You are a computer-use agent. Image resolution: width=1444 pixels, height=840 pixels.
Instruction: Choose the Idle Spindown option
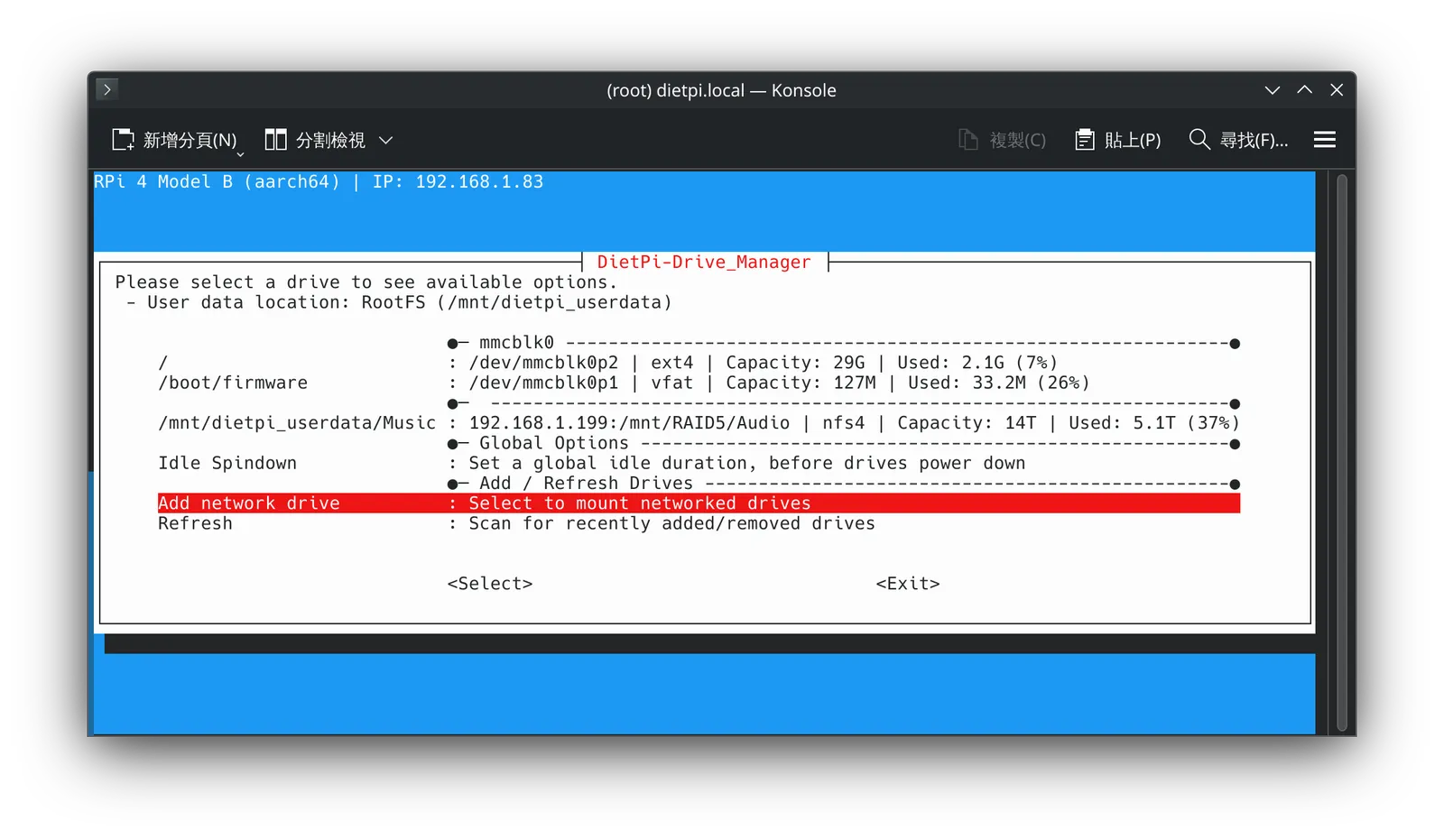(x=699, y=464)
